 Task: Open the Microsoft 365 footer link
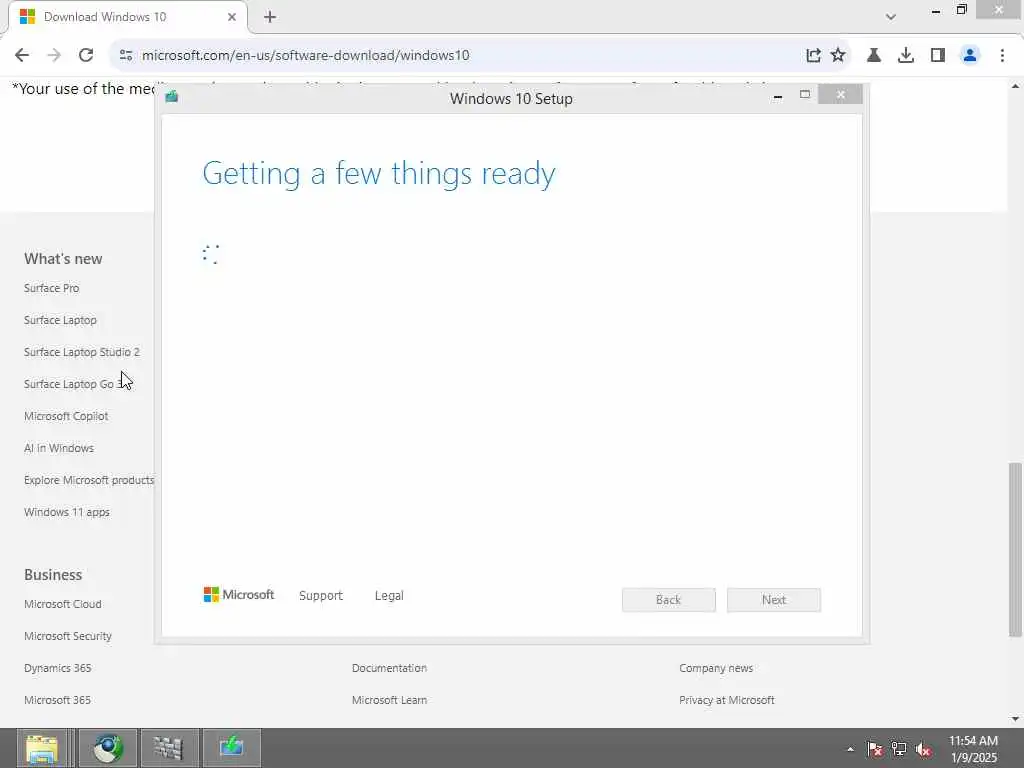(x=57, y=700)
